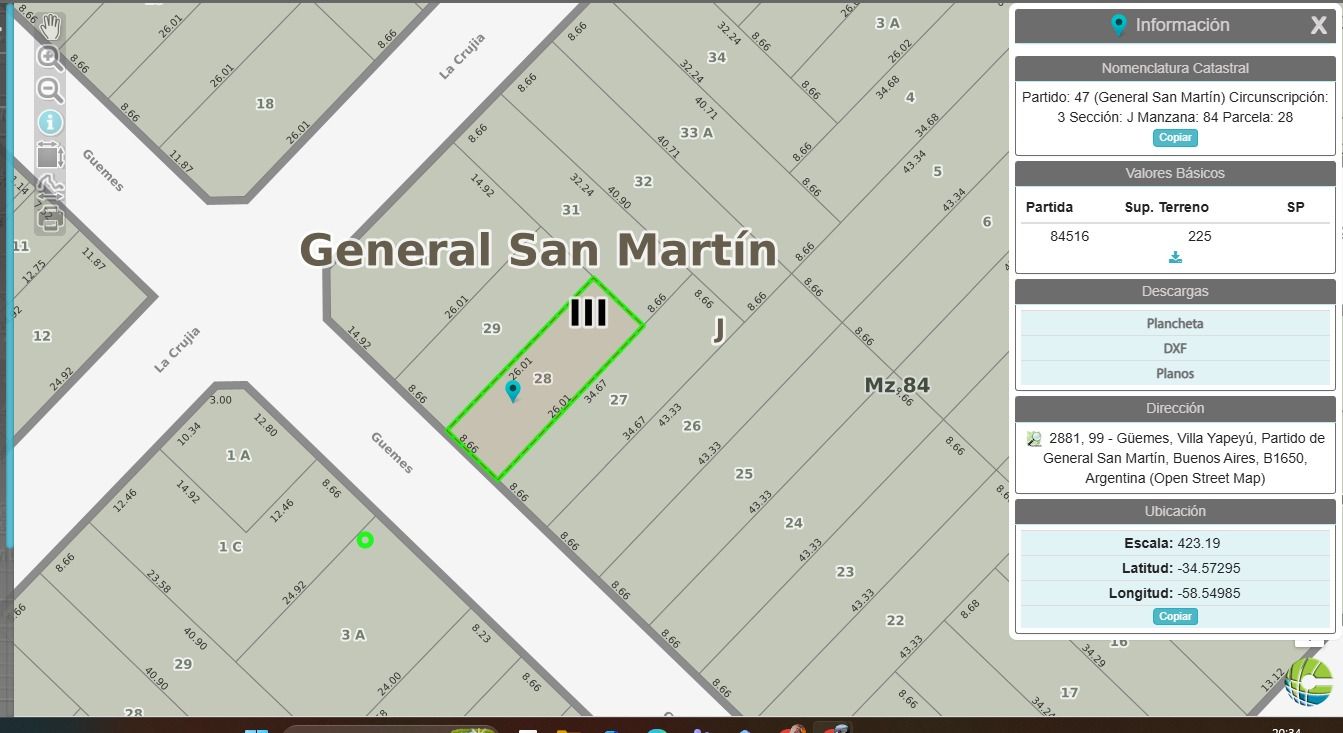1343x733 pixels.
Task: Copy the cadastral nomenclature with Copiar
Action: click(1175, 138)
